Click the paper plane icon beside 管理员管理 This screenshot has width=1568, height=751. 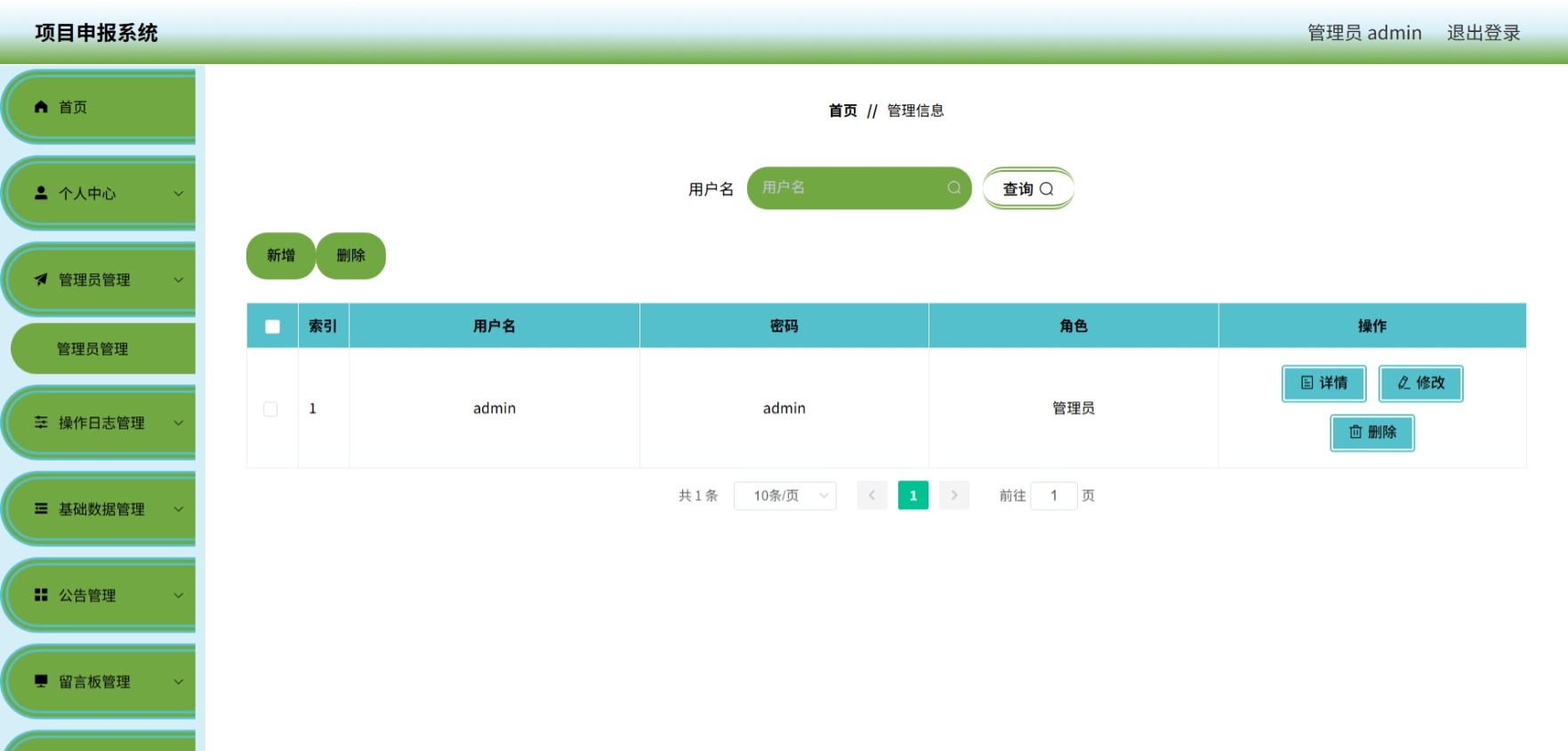(x=41, y=279)
